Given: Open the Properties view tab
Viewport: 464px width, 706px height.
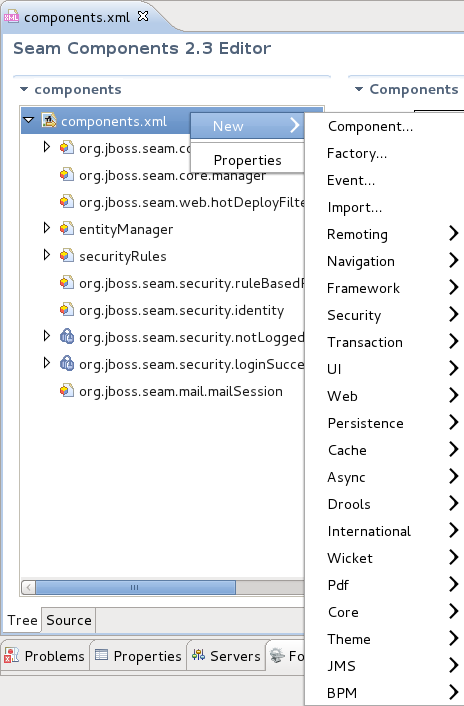Looking at the screenshot, I should tap(138, 656).
